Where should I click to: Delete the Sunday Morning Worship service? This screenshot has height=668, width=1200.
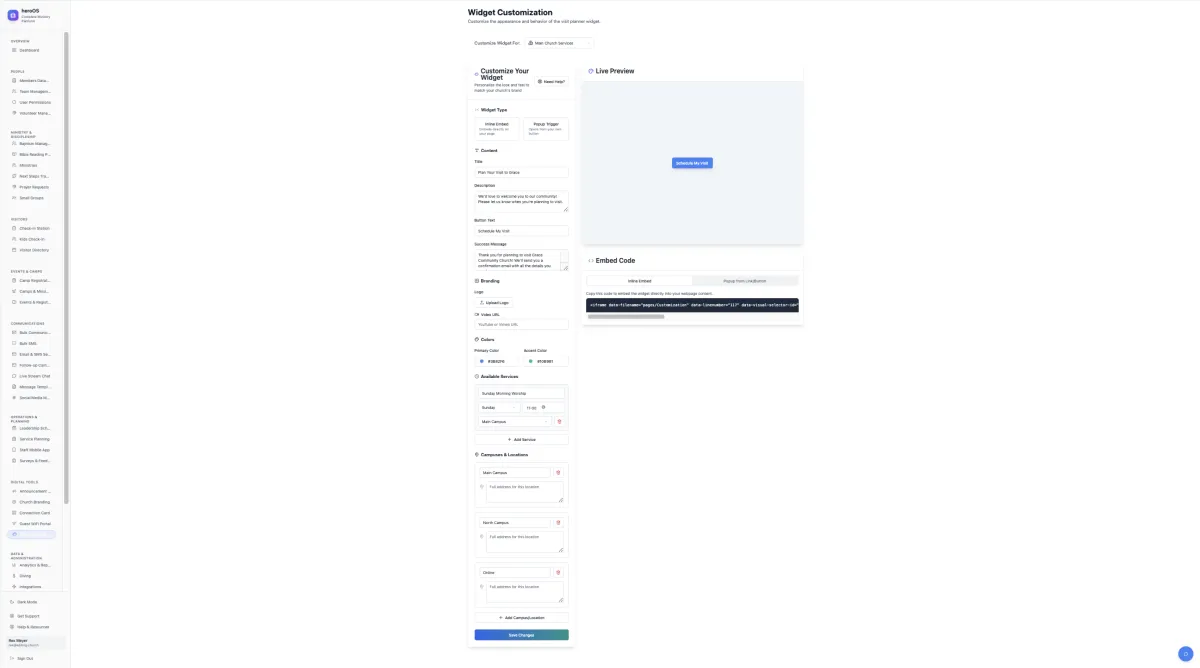(559, 421)
